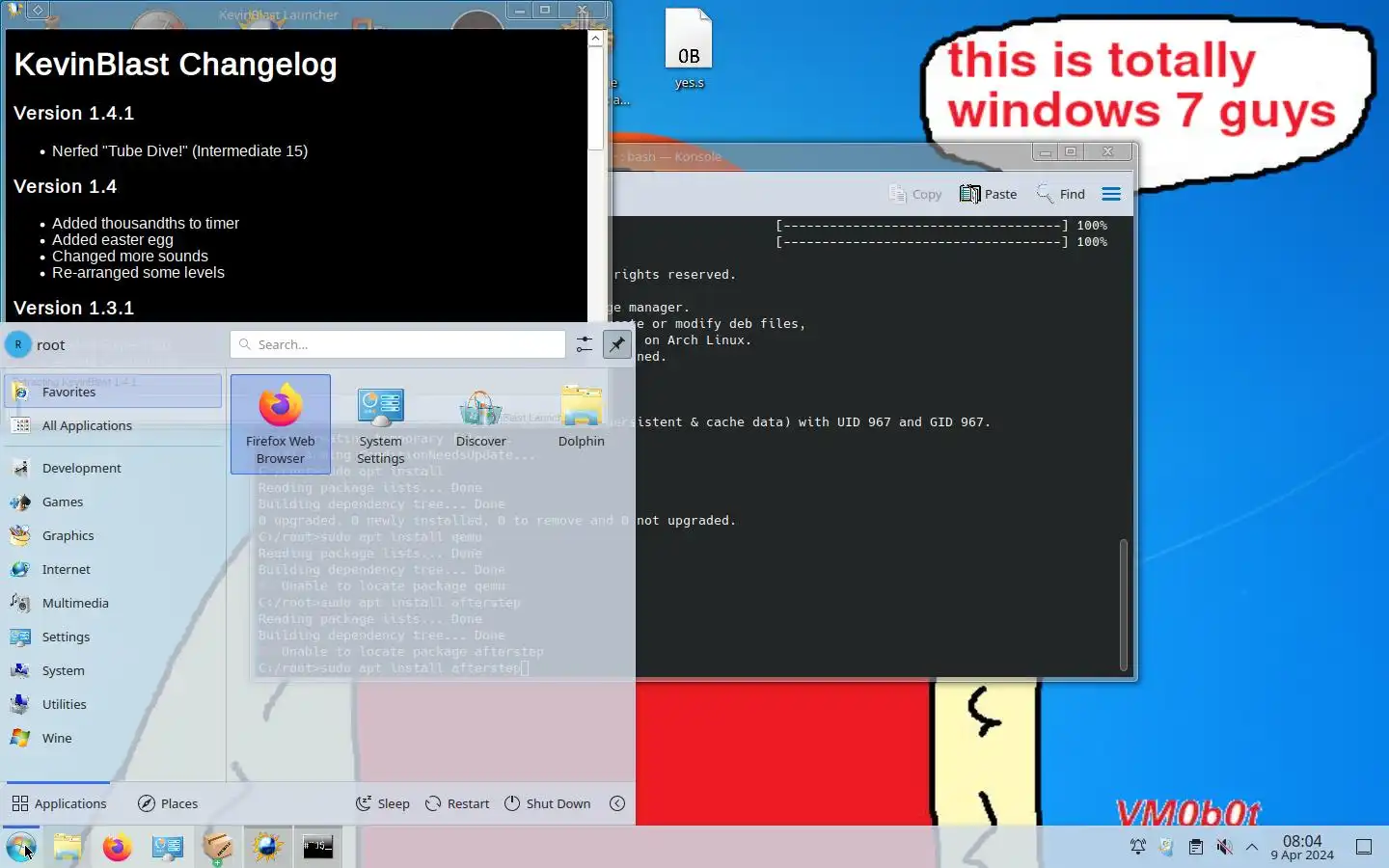Click the Shut Down button
Screen dimensions: 1389x868
click(547, 803)
